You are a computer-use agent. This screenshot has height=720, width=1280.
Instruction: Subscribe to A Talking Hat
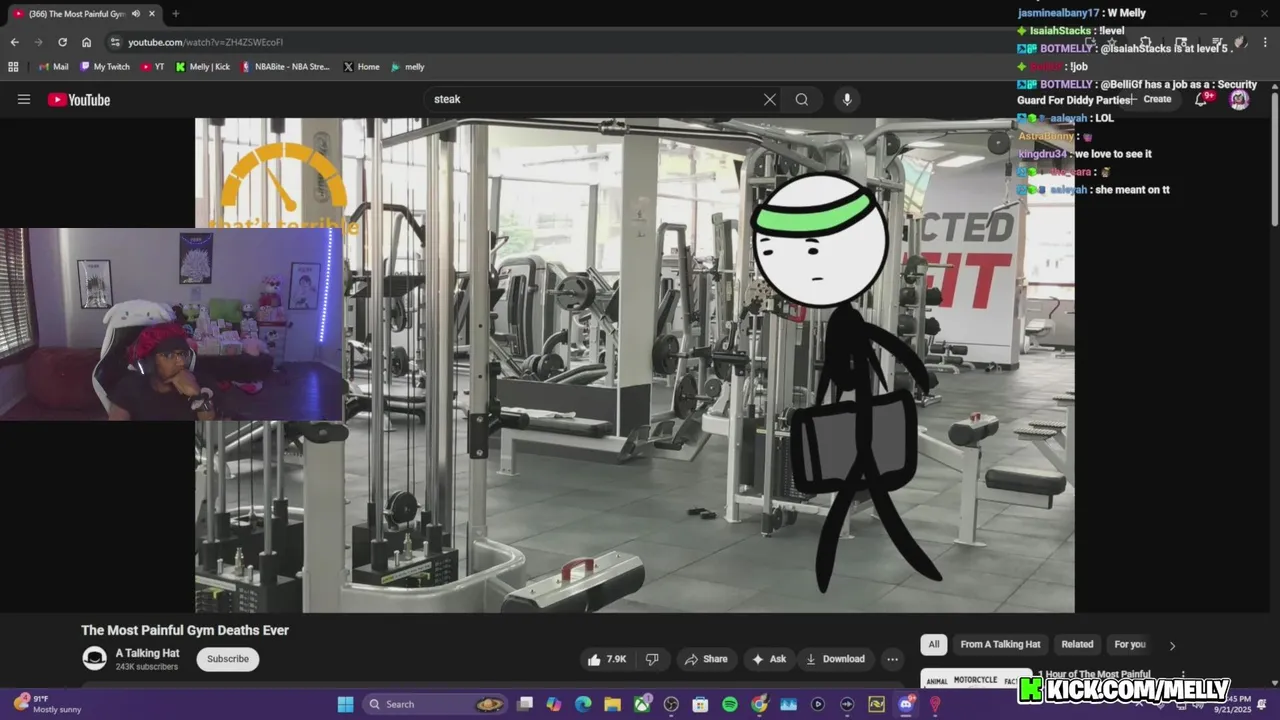coord(228,659)
